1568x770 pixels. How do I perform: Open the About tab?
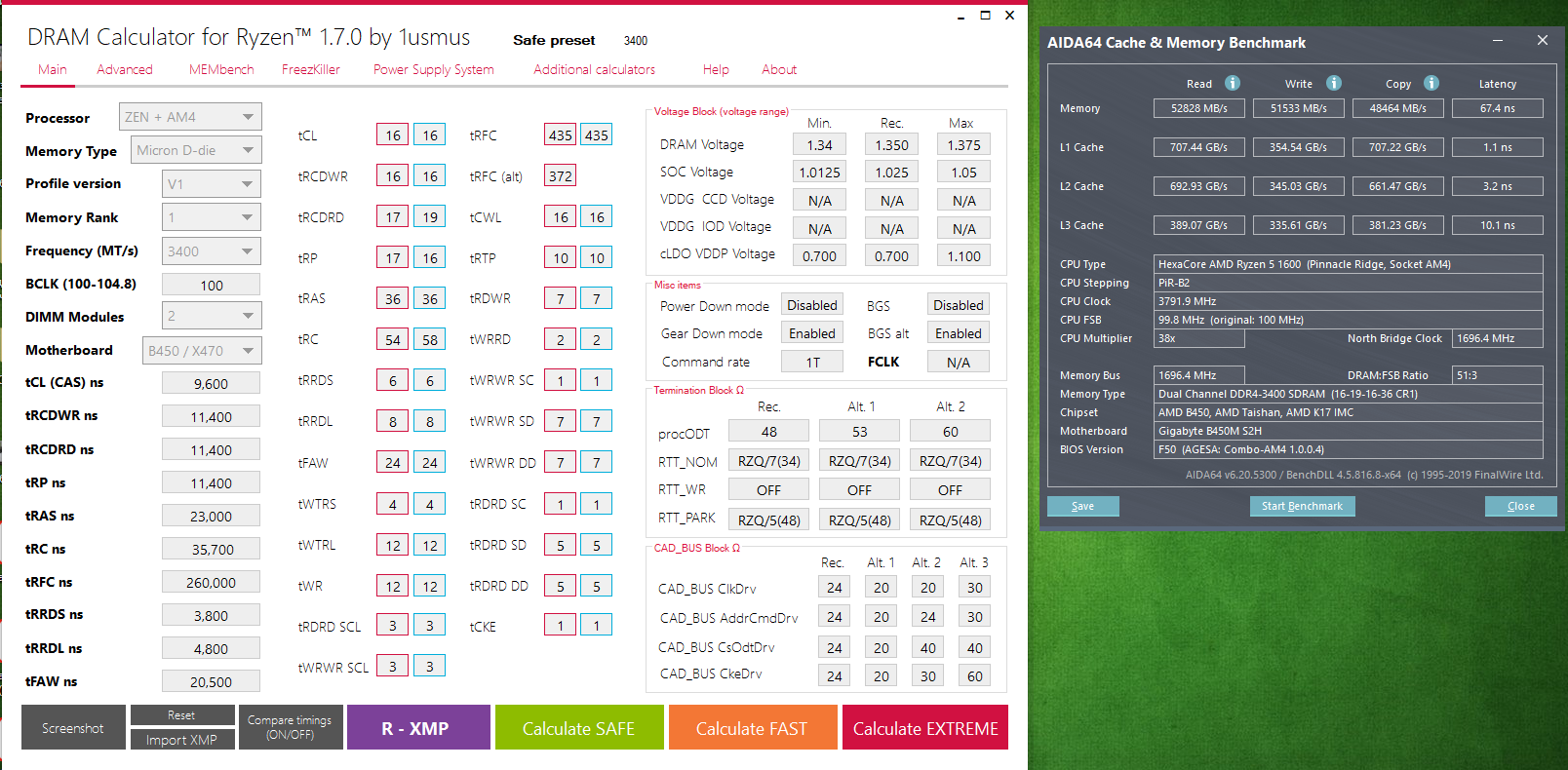[x=779, y=70]
